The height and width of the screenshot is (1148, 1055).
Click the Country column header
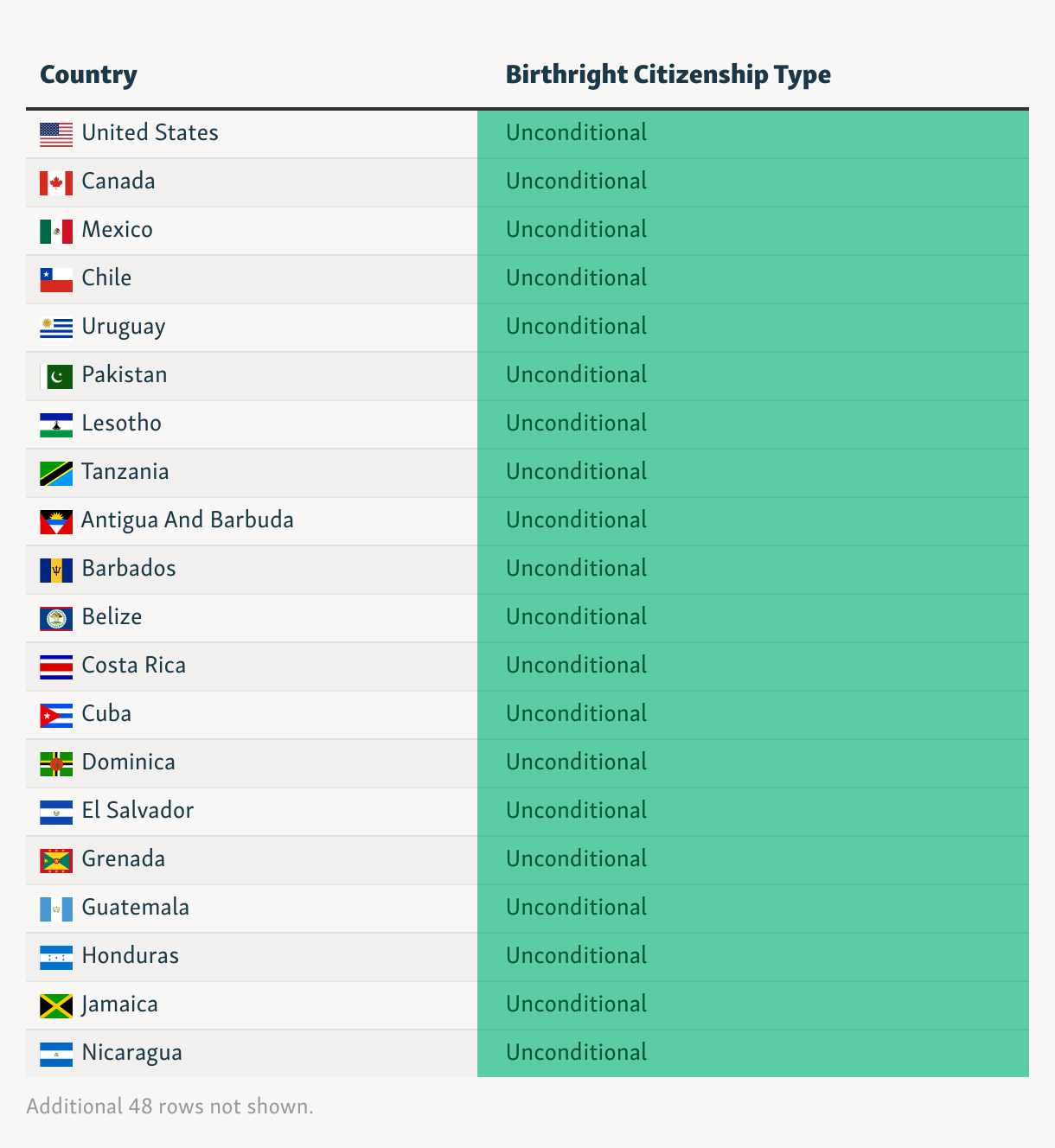click(88, 74)
